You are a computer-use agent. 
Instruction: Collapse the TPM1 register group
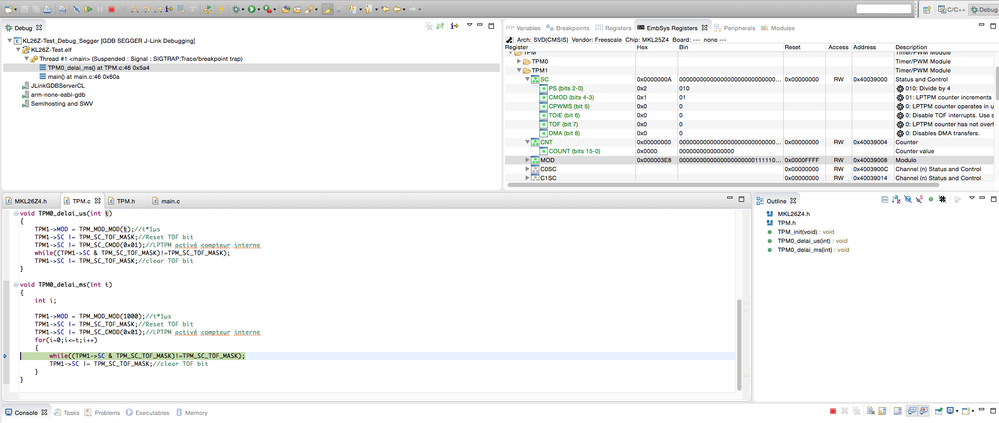click(519, 70)
